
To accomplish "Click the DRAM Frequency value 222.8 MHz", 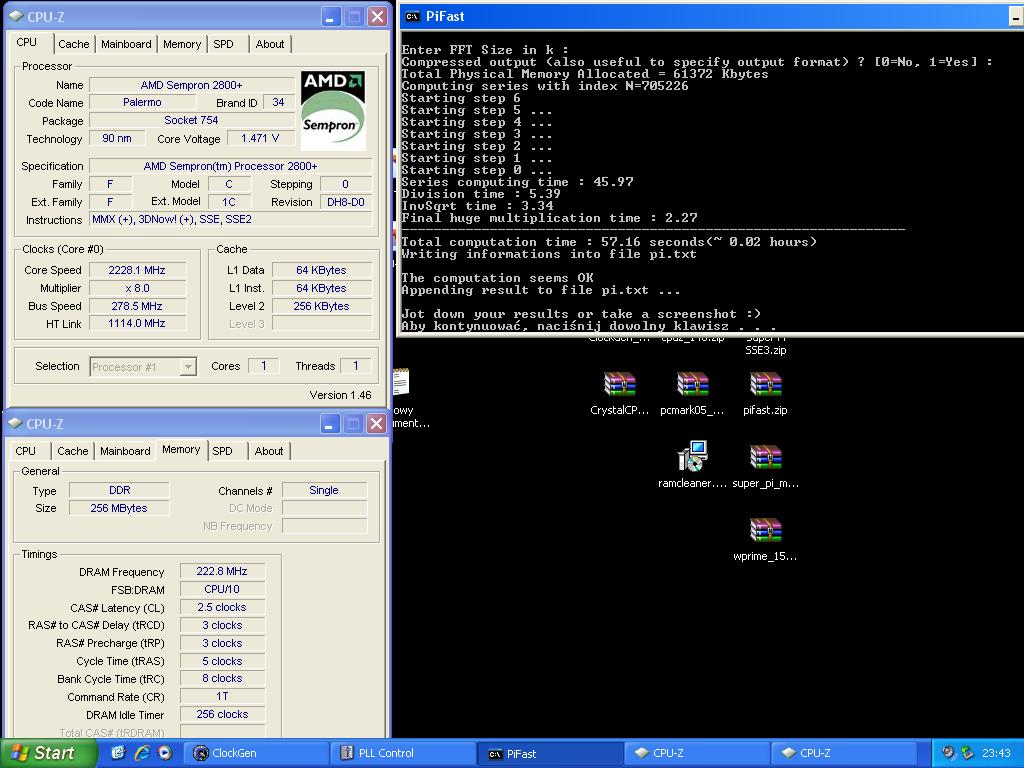I will (222, 571).
